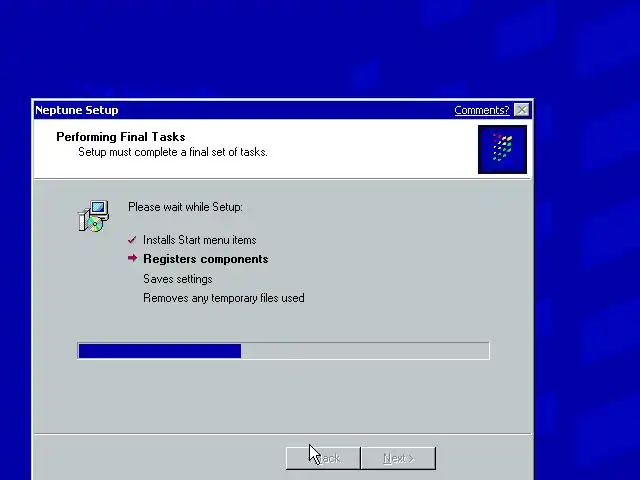Click the 'Performing Final Tasks' heading
Viewport: 640px width, 480px height.
[121, 137]
